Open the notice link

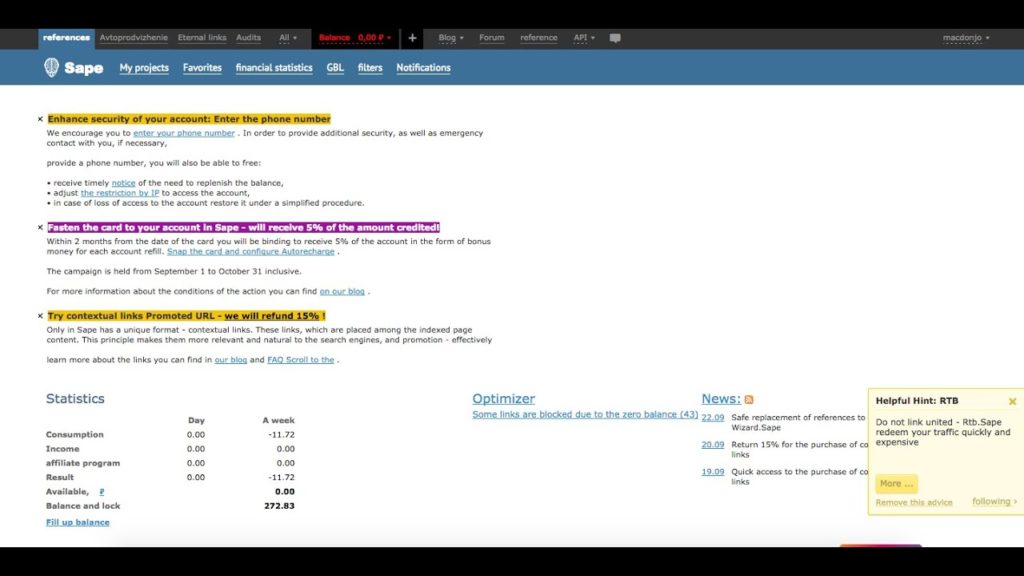point(123,183)
